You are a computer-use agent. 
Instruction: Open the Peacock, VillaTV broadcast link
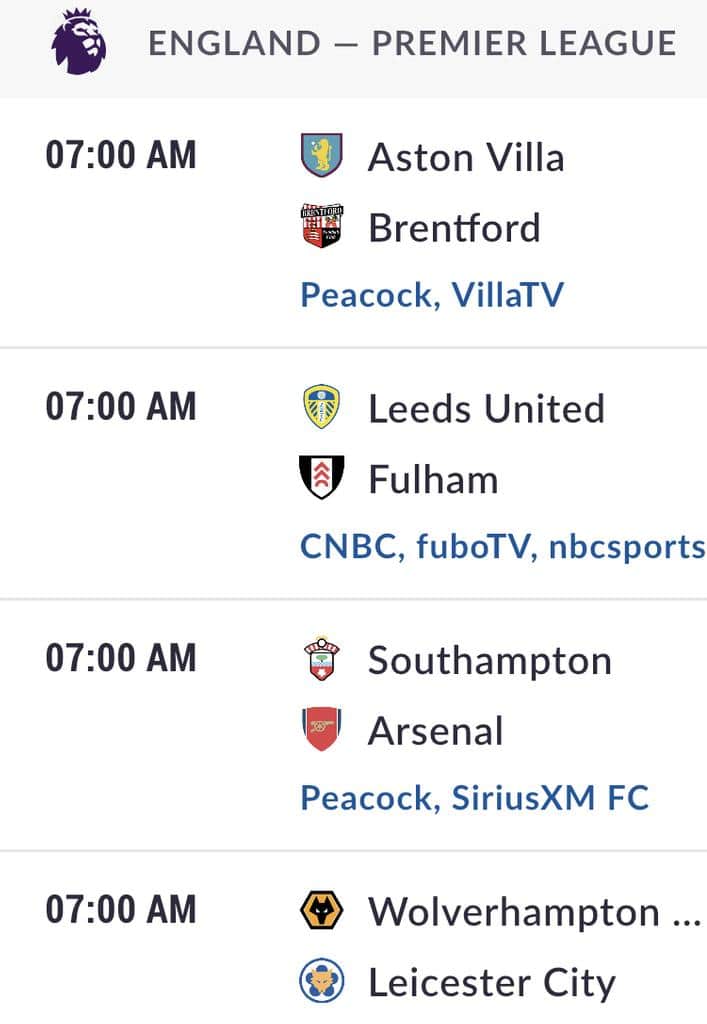click(x=432, y=295)
